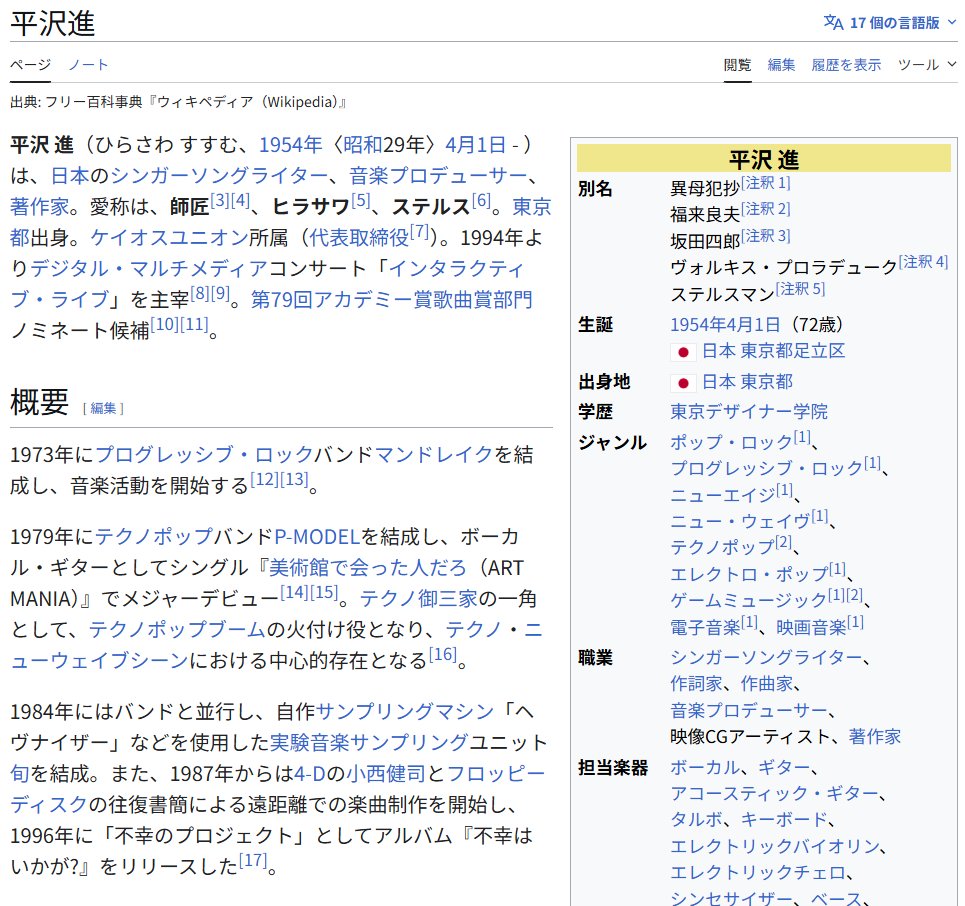Open 音楽プロデューサー link in intro paragraph
Screen dimensions: 965x906
coord(438,175)
